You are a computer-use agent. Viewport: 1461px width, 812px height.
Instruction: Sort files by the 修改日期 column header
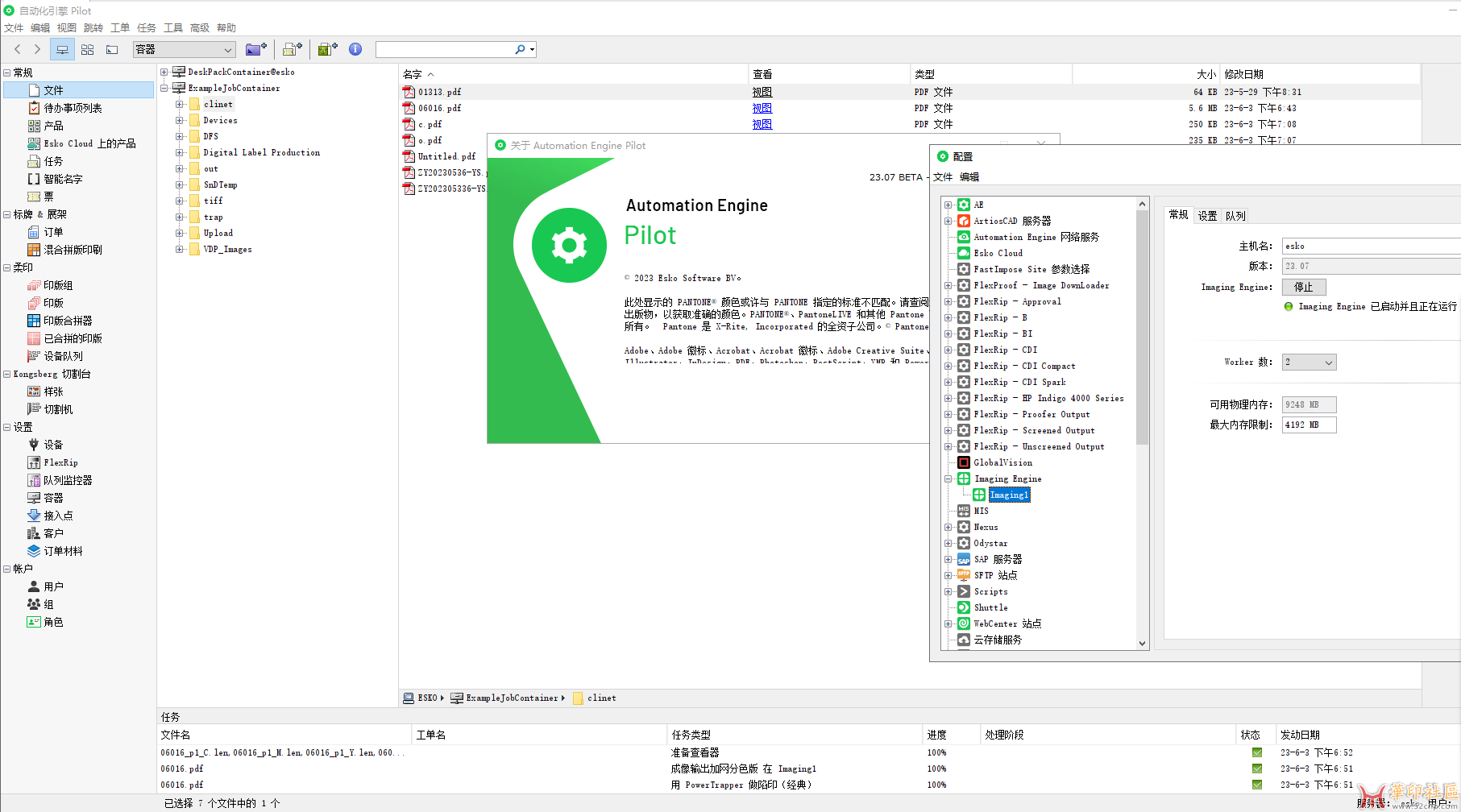tap(1320, 74)
